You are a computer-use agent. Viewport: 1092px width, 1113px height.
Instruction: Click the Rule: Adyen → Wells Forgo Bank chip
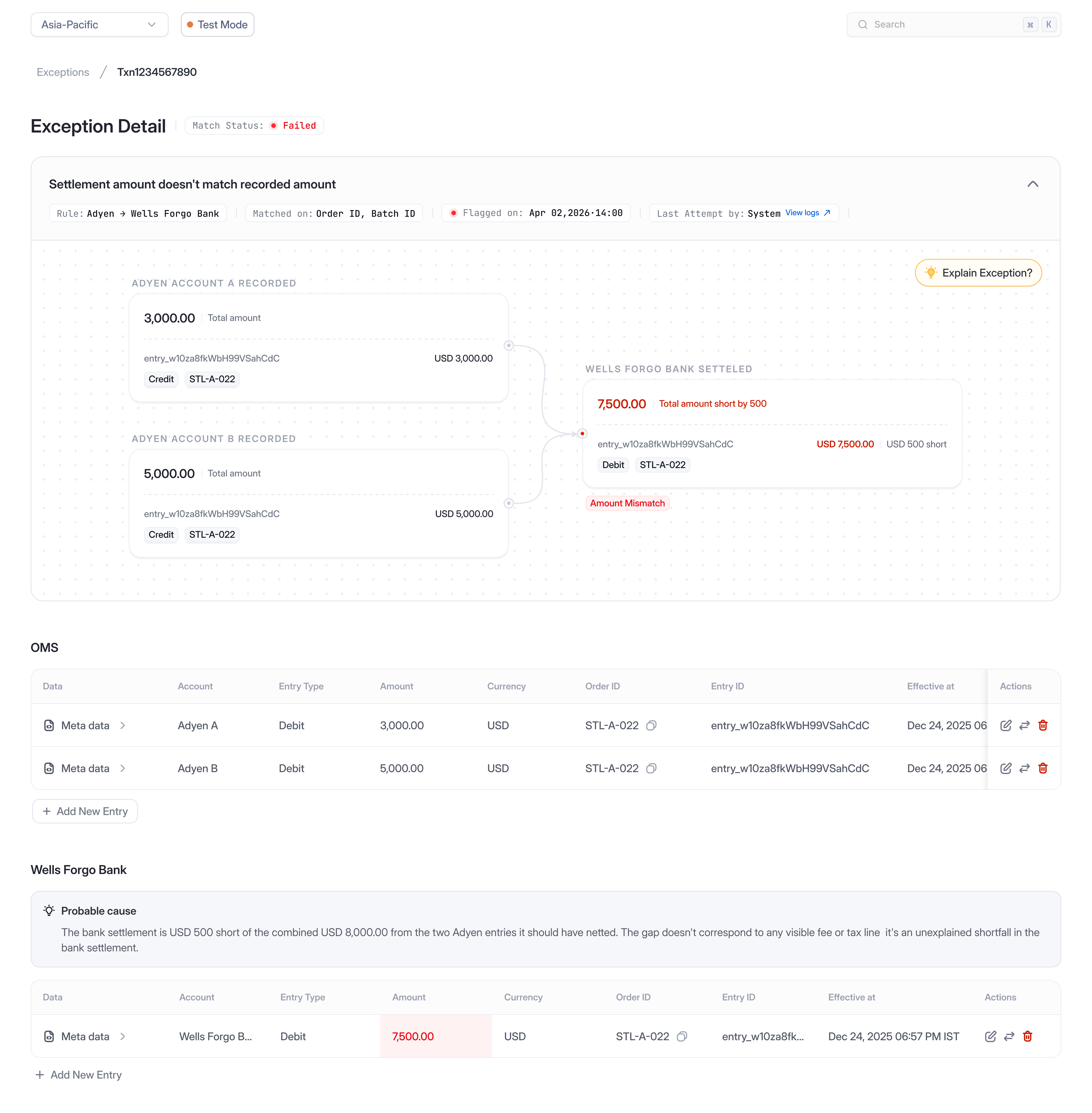[138, 213]
